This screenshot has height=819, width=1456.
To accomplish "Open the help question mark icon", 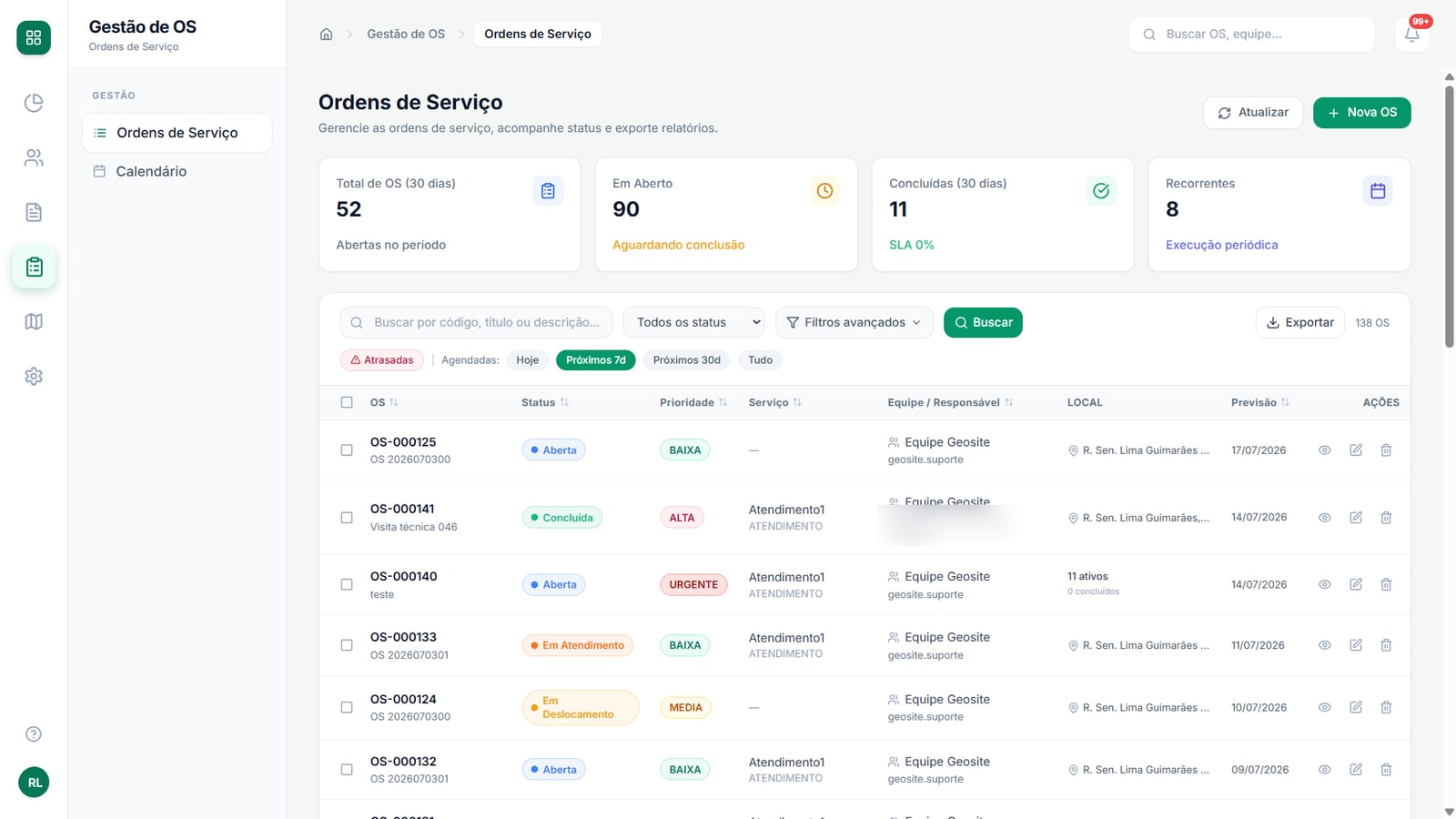I will pyautogui.click(x=34, y=734).
